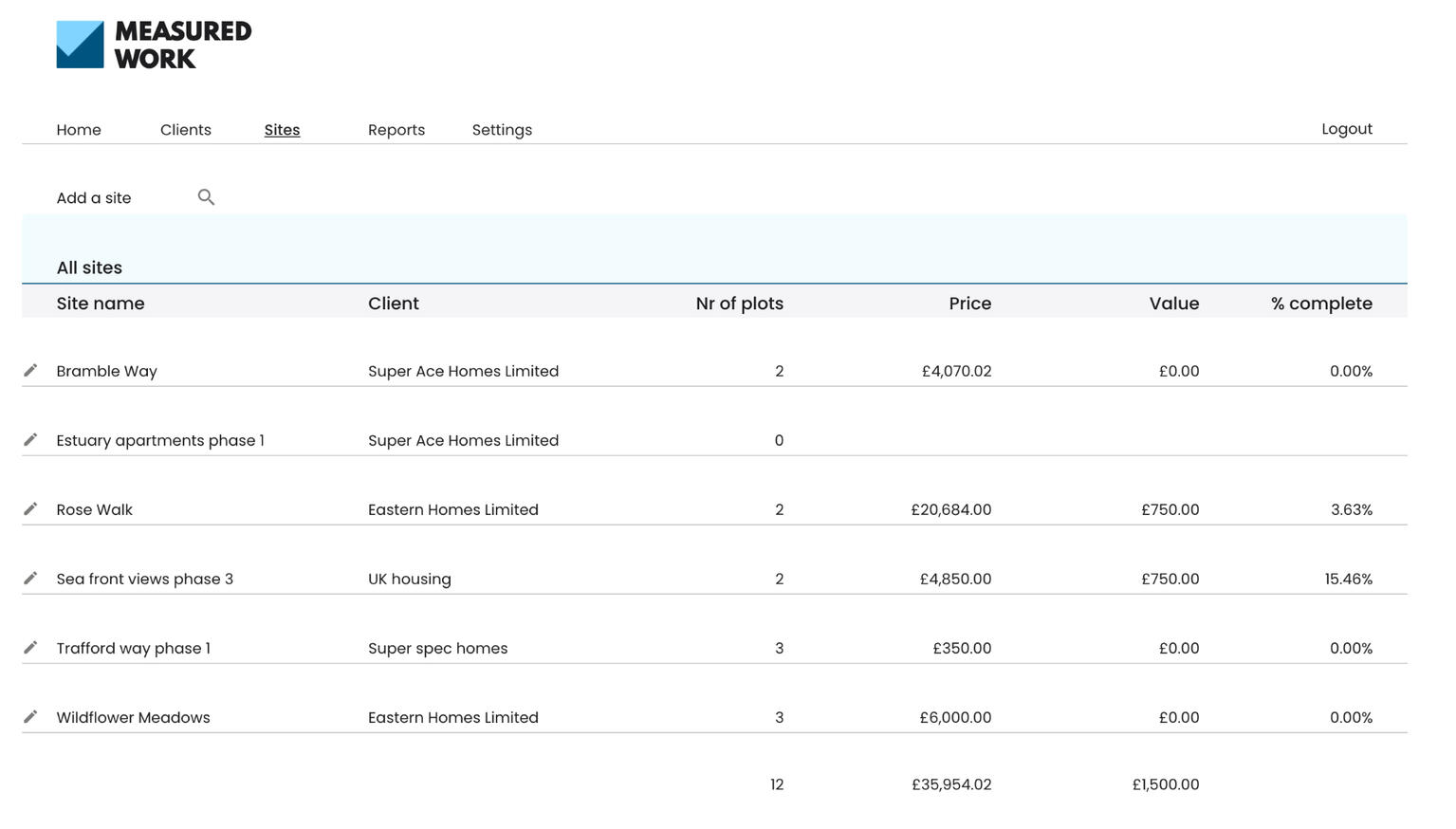Image resolution: width=1456 pixels, height=829 pixels.
Task: Edit the Rose Walk site
Action: [x=30, y=508]
